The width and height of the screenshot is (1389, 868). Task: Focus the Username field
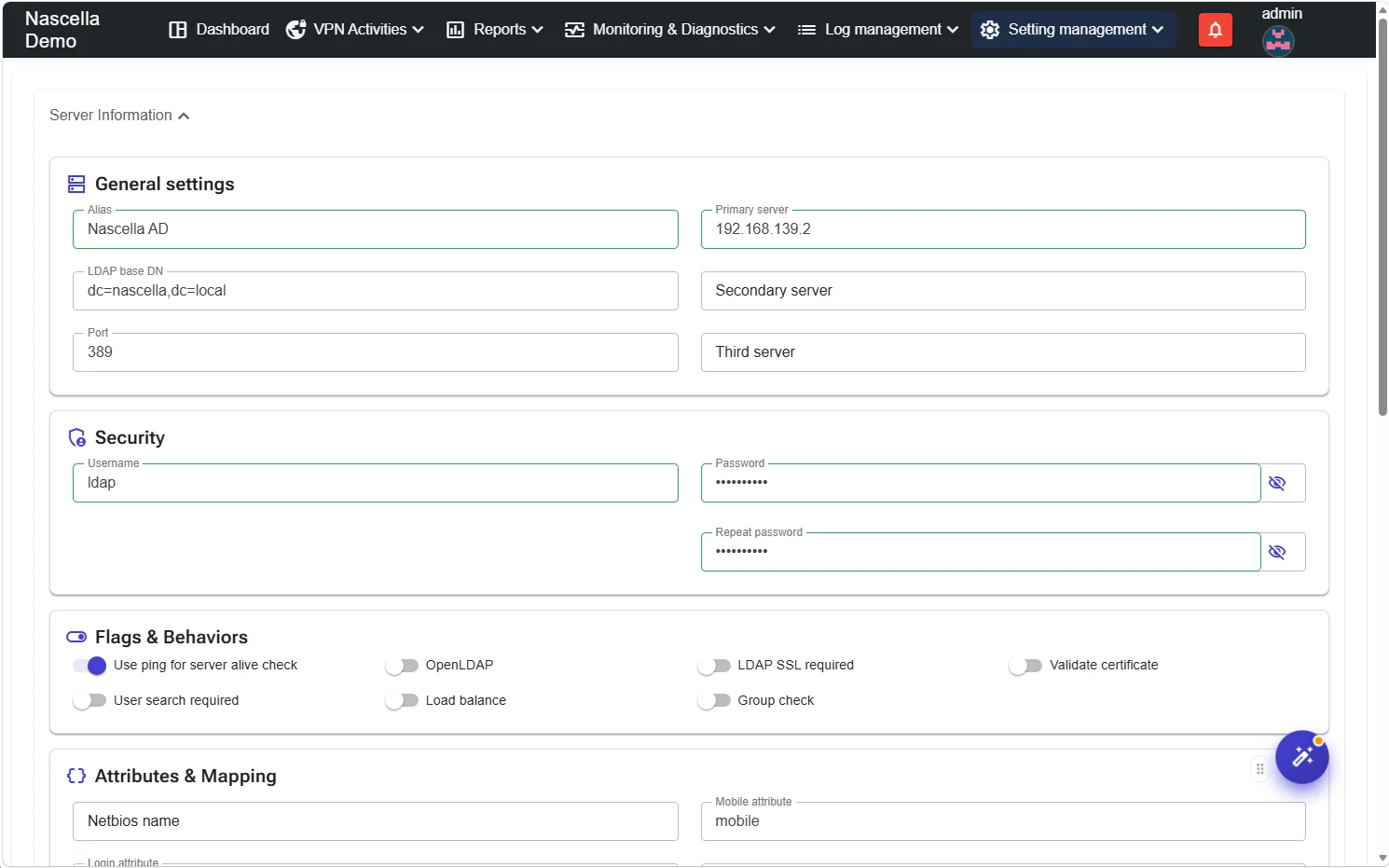376,483
